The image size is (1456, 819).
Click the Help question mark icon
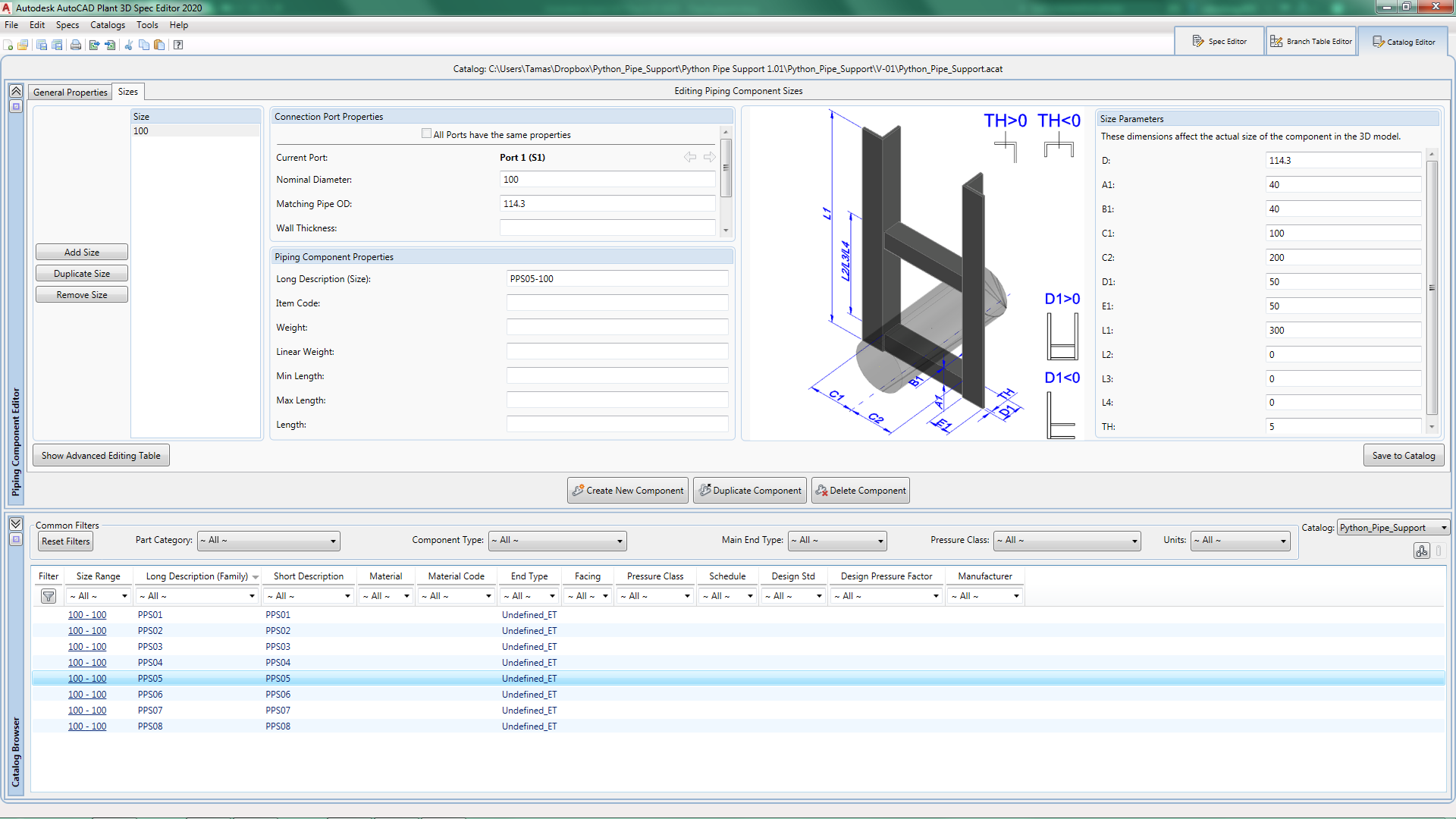pyautogui.click(x=178, y=45)
